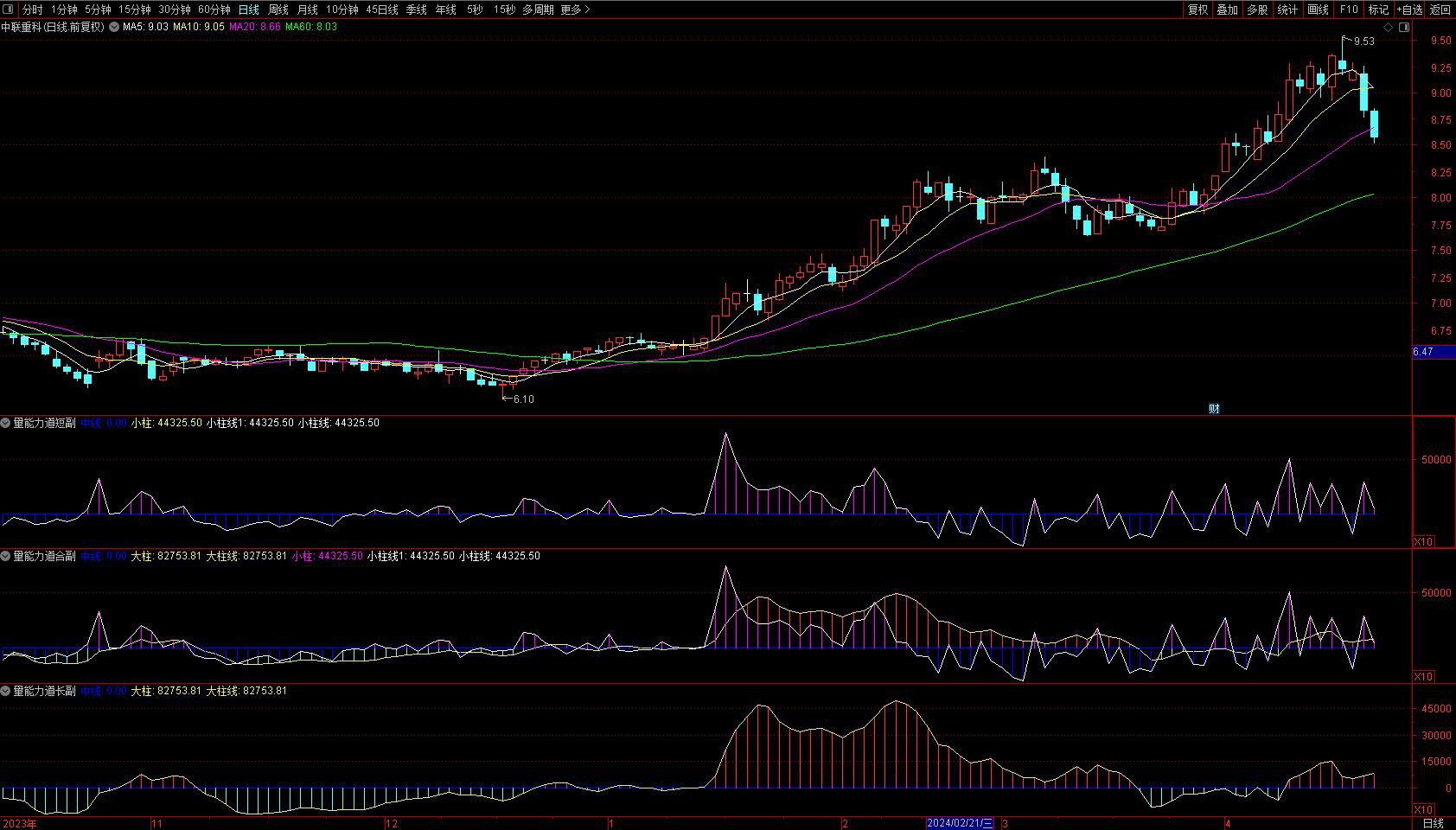The image size is (1456, 830).
Task: Switch to 周线 weekly tab
Action: [x=278, y=10]
